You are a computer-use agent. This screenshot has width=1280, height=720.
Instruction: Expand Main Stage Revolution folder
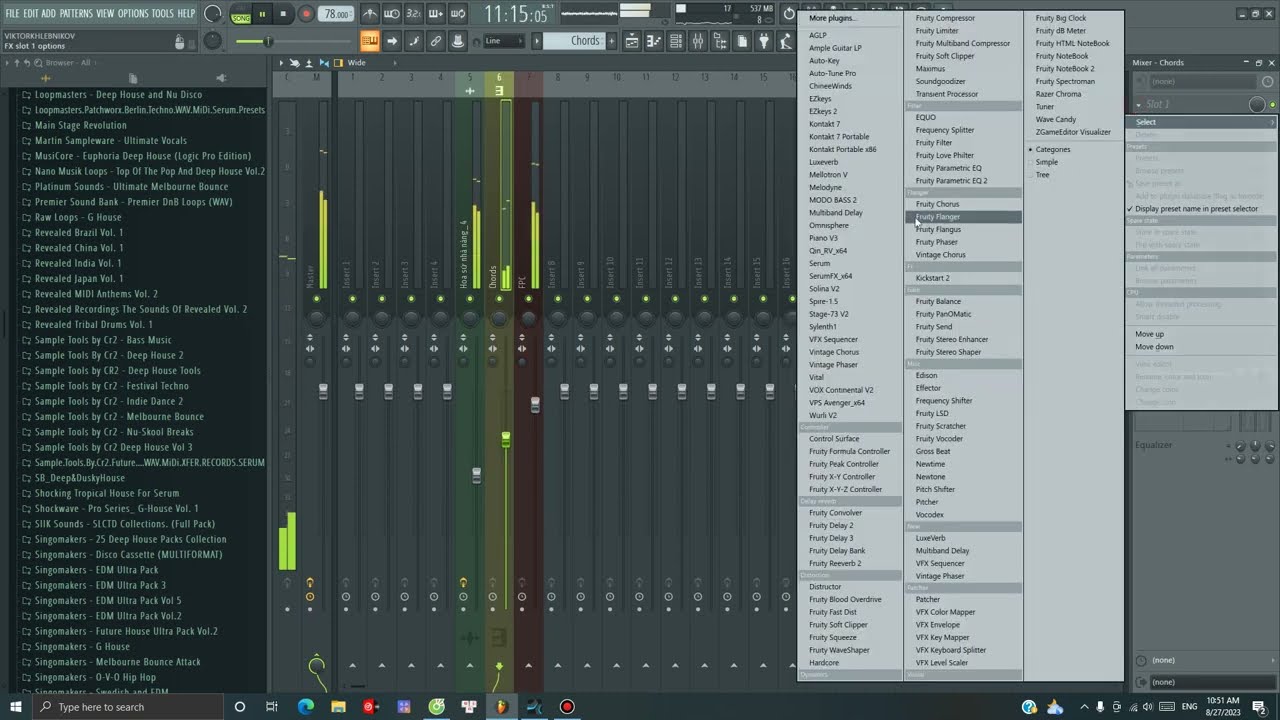[80, 126]
